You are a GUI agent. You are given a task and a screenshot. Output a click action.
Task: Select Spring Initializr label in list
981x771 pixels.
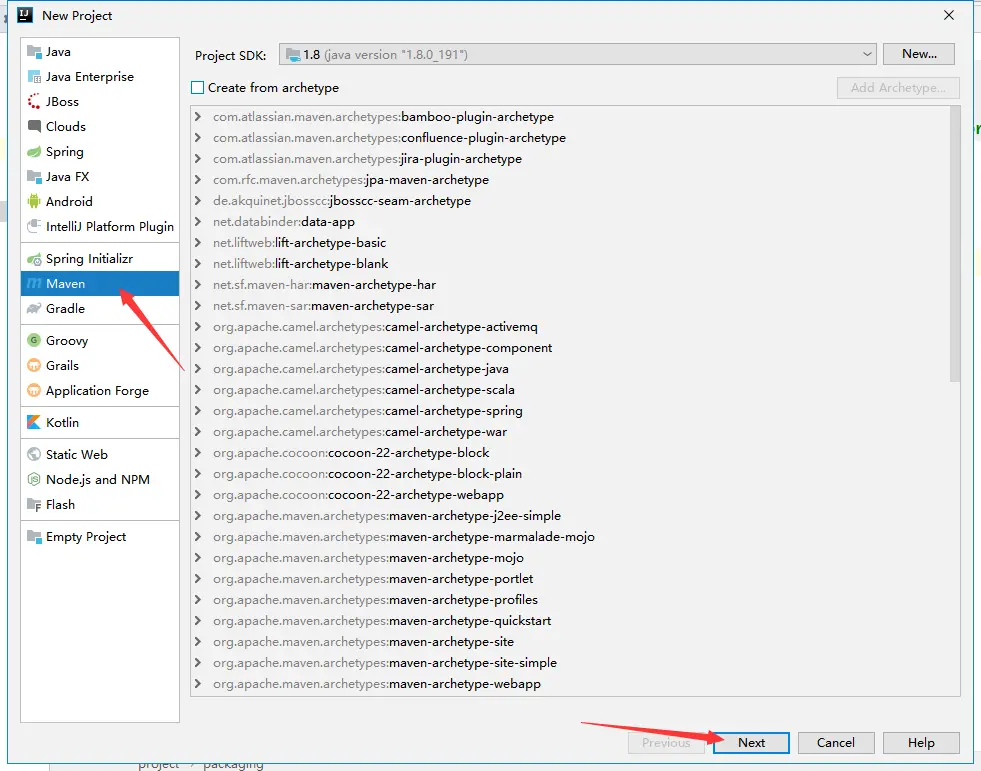89,258
